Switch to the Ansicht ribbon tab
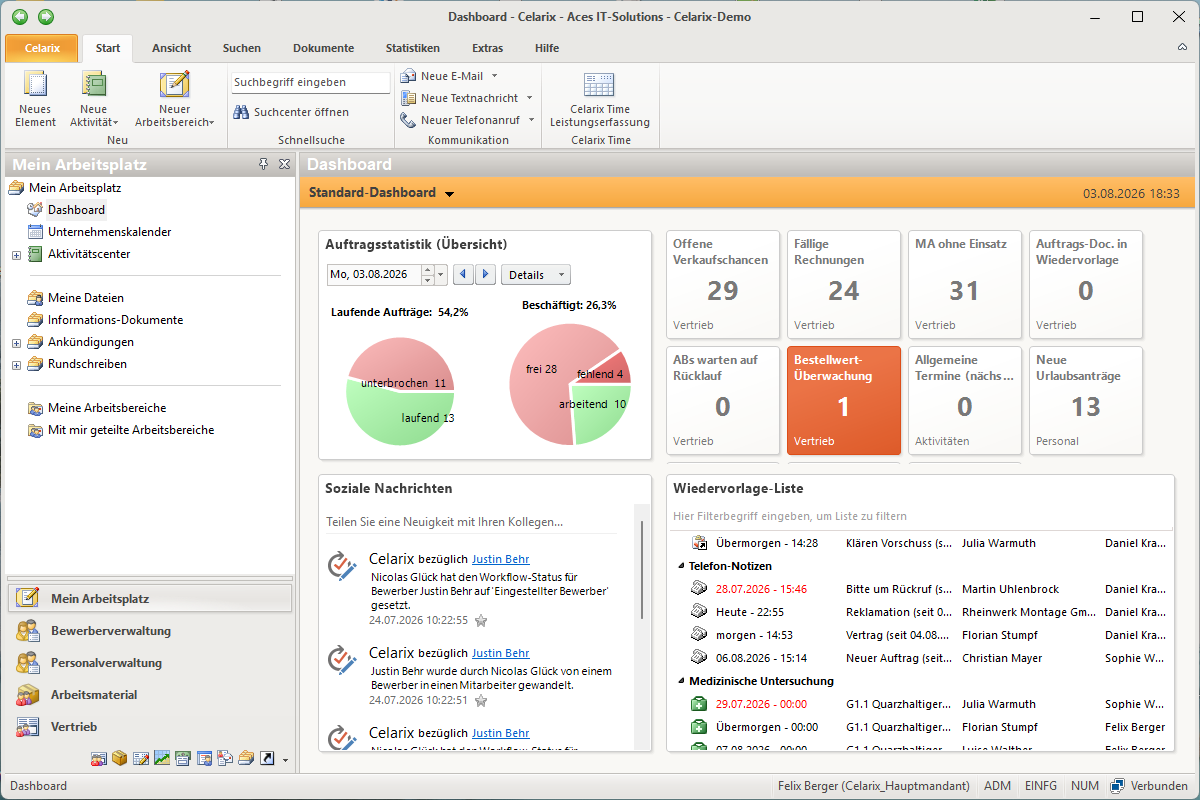Image resolution: width=1200 pixels, height=800 pixels. click(x=171, y=48)
